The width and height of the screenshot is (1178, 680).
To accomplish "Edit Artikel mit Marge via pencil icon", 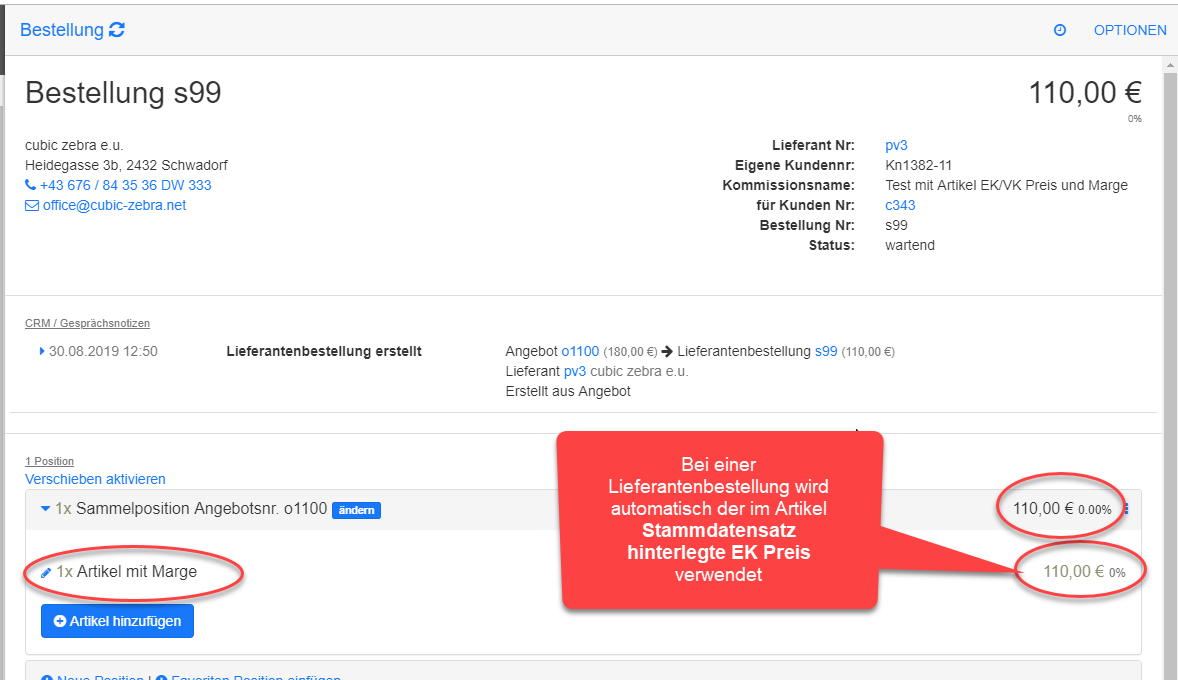I will [46, 573].
